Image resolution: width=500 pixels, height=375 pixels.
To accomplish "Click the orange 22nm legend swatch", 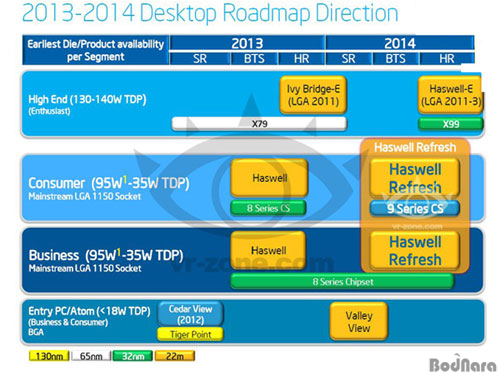I will coord(175,356).
